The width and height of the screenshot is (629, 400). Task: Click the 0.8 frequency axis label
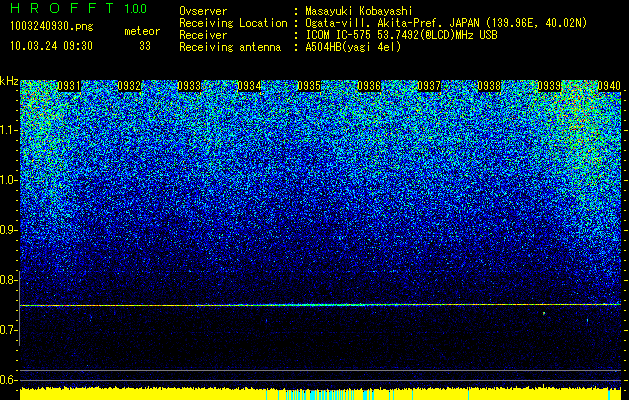[x=8, y=280]
